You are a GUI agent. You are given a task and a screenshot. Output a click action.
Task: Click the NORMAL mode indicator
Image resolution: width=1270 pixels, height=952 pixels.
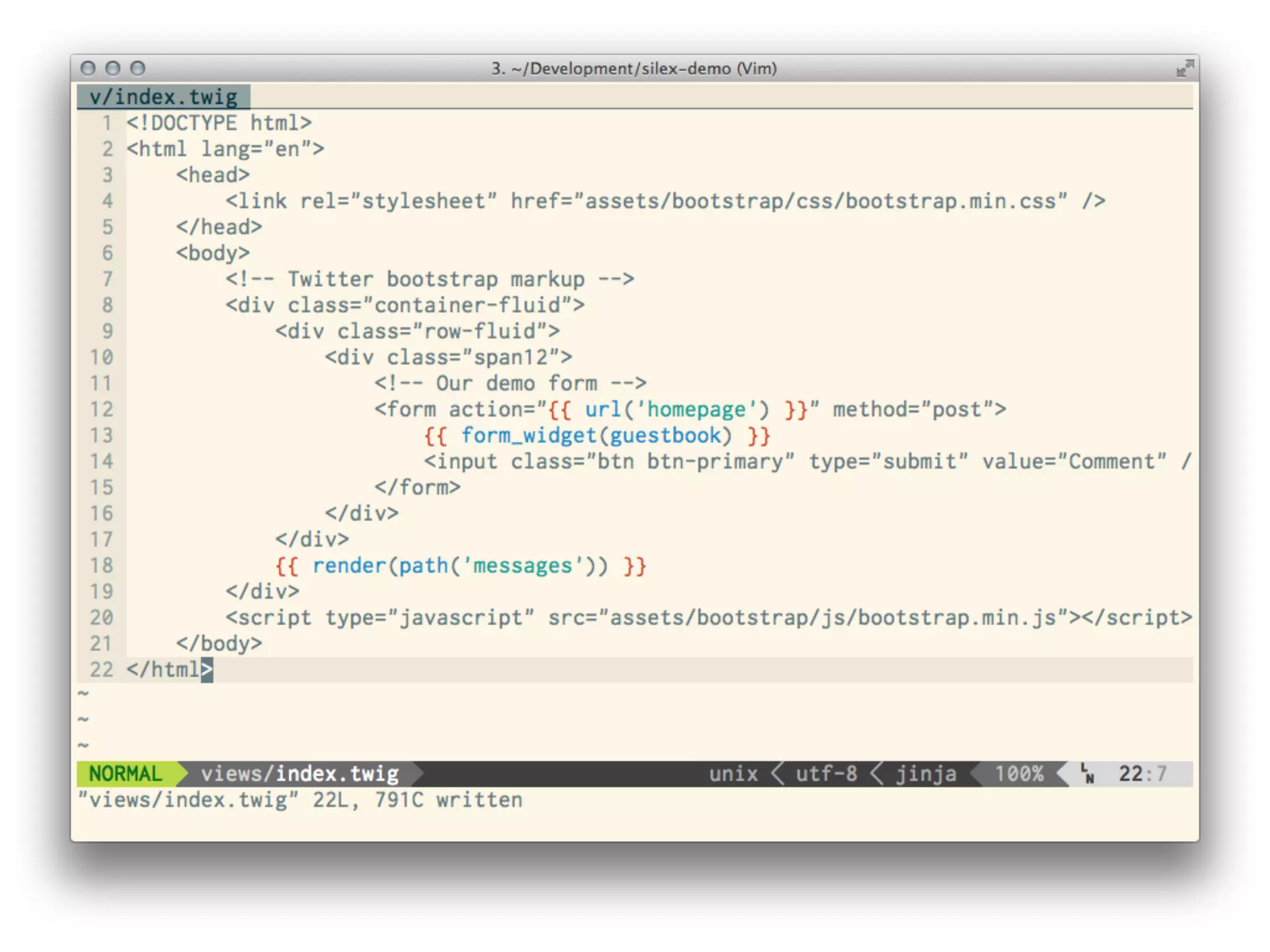point(125,773)
